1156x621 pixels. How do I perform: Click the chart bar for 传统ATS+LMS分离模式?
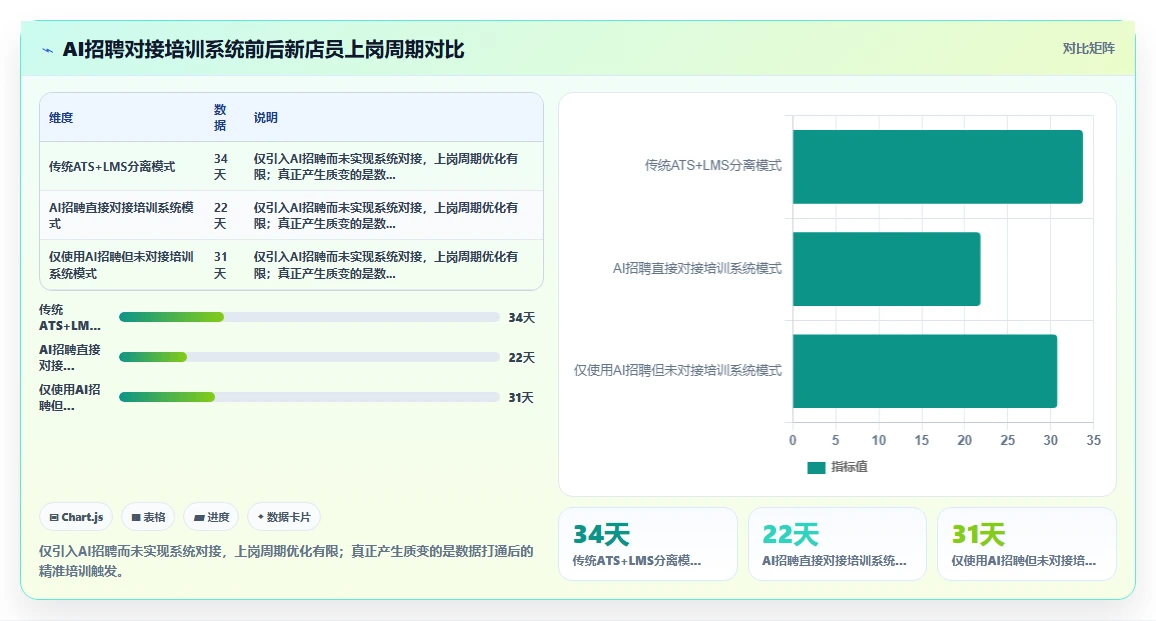tap(938, 167)
